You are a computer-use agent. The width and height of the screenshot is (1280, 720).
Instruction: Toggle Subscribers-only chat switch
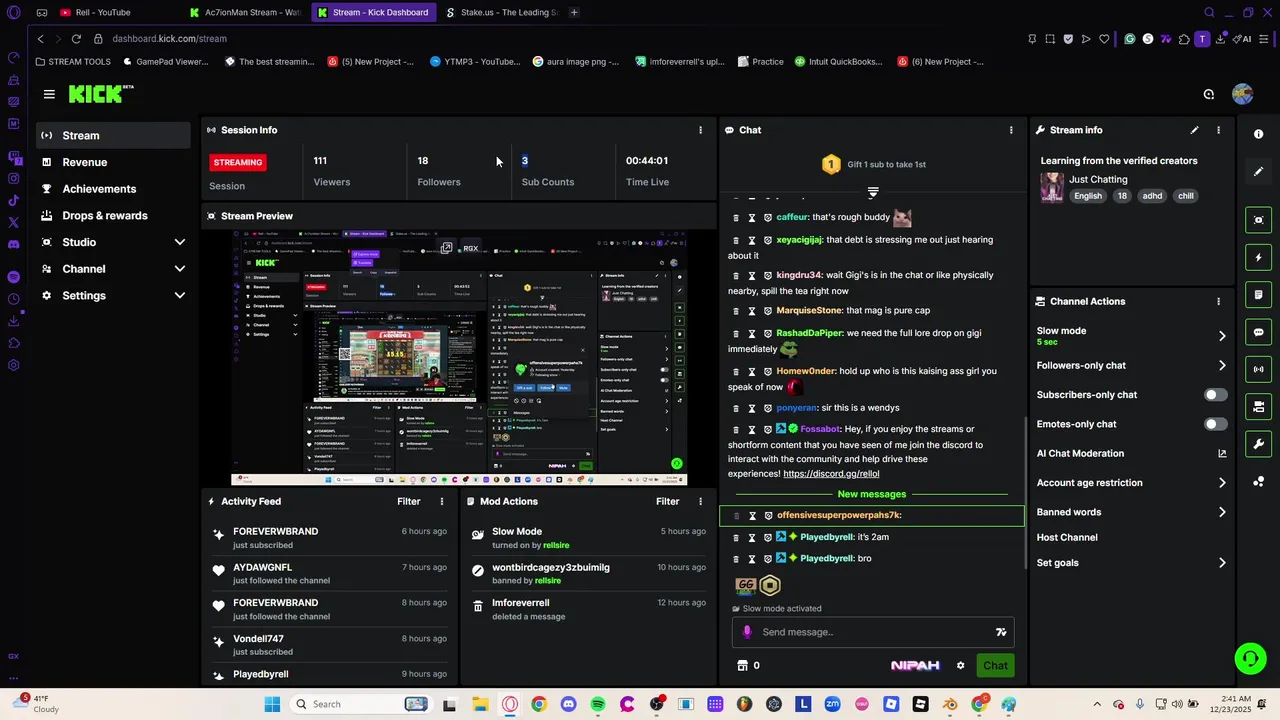point(1215,395)
